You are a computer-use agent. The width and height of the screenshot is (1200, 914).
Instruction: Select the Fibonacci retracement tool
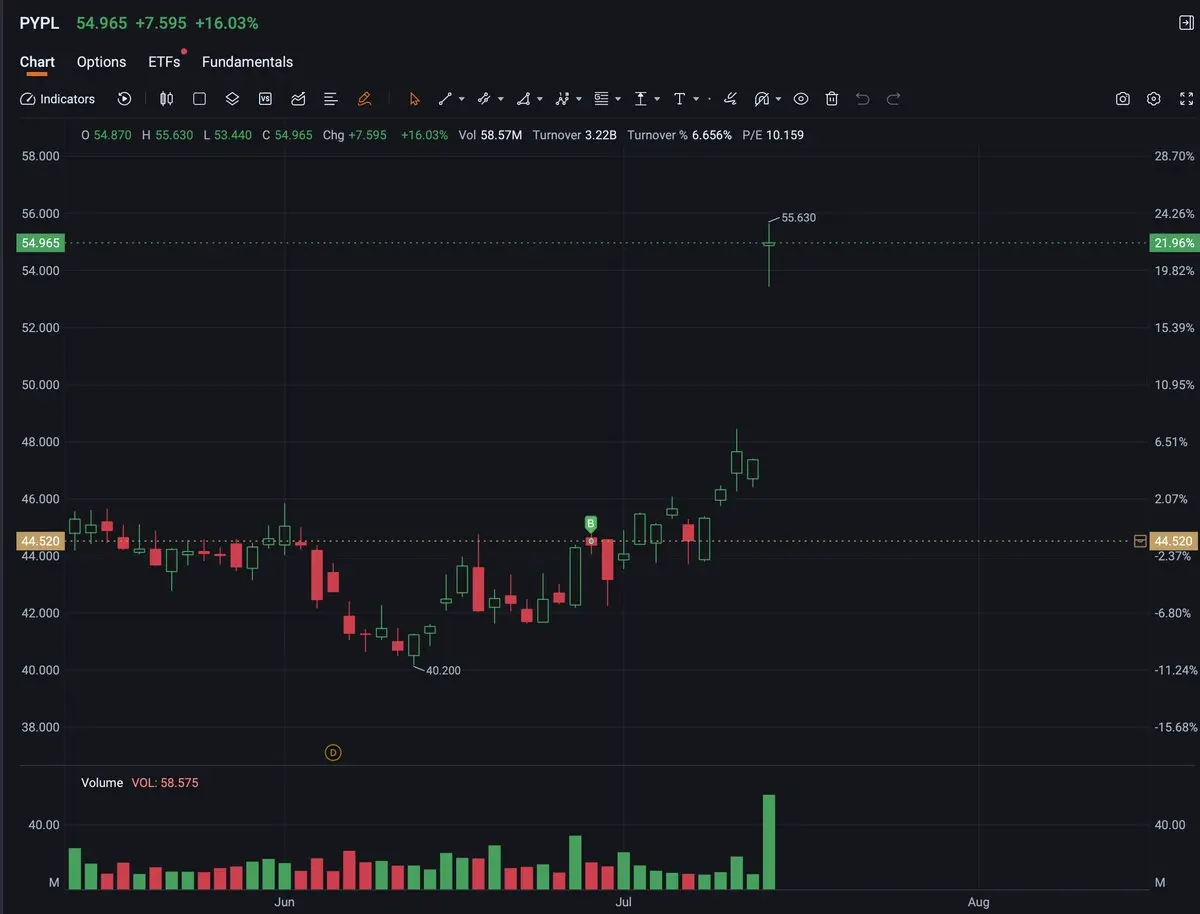pos(601,99)
